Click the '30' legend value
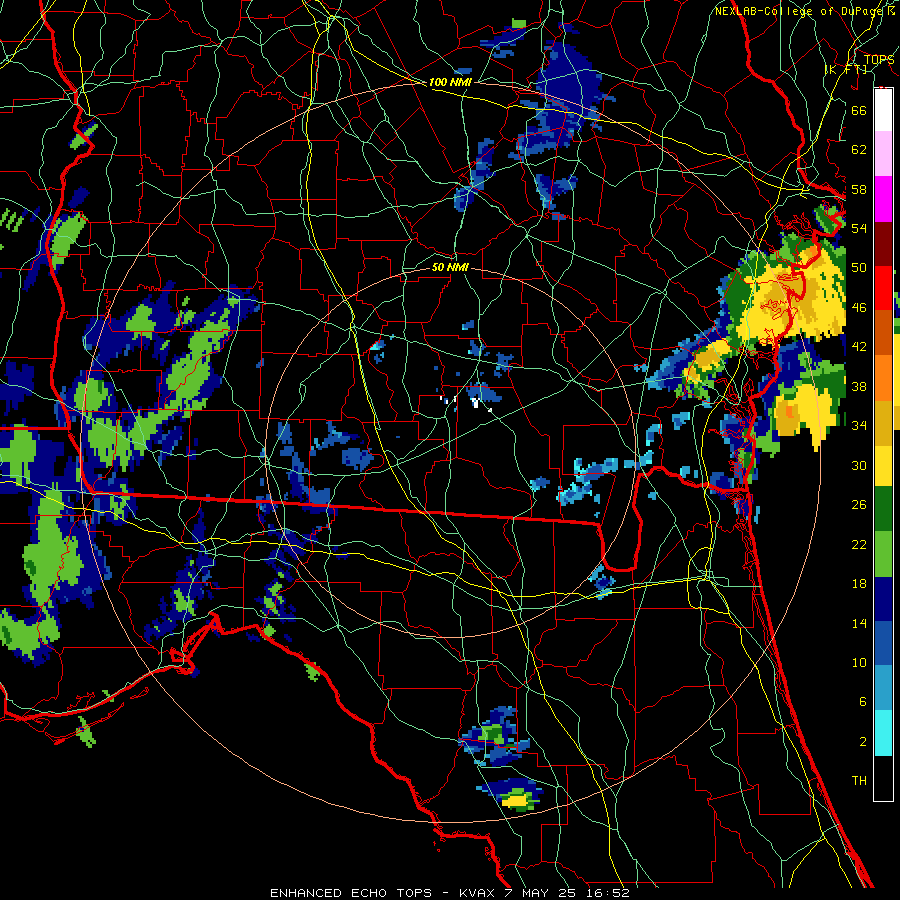 859,465
